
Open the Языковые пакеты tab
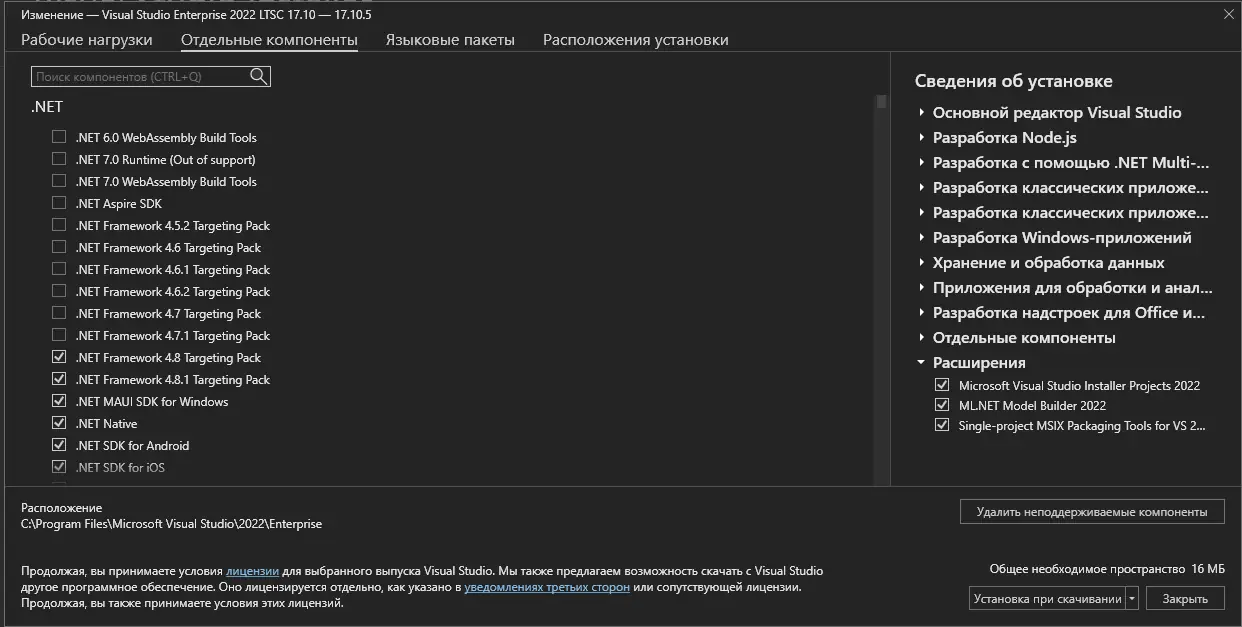click(450, 40)
